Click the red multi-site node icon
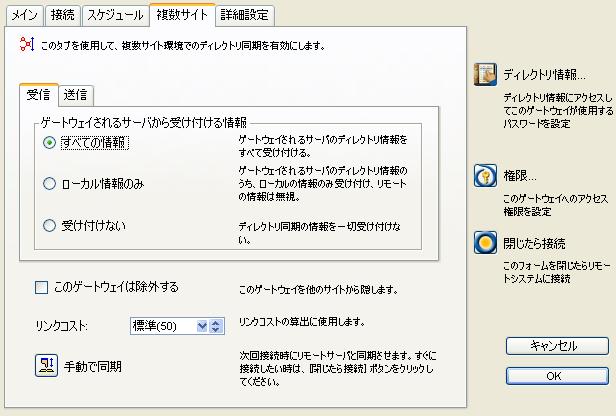The image size is (616, 416). (x=27, y=44)
